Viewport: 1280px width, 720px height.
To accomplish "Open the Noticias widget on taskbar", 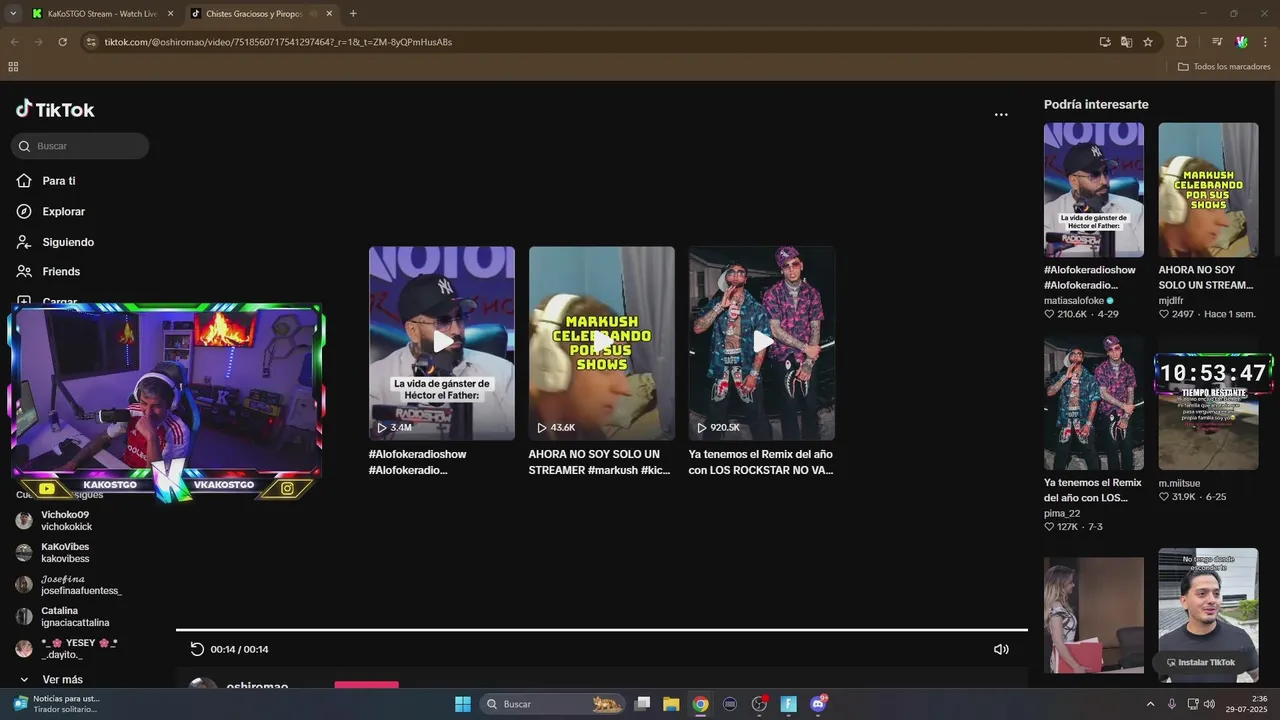I will coord(58,704).
